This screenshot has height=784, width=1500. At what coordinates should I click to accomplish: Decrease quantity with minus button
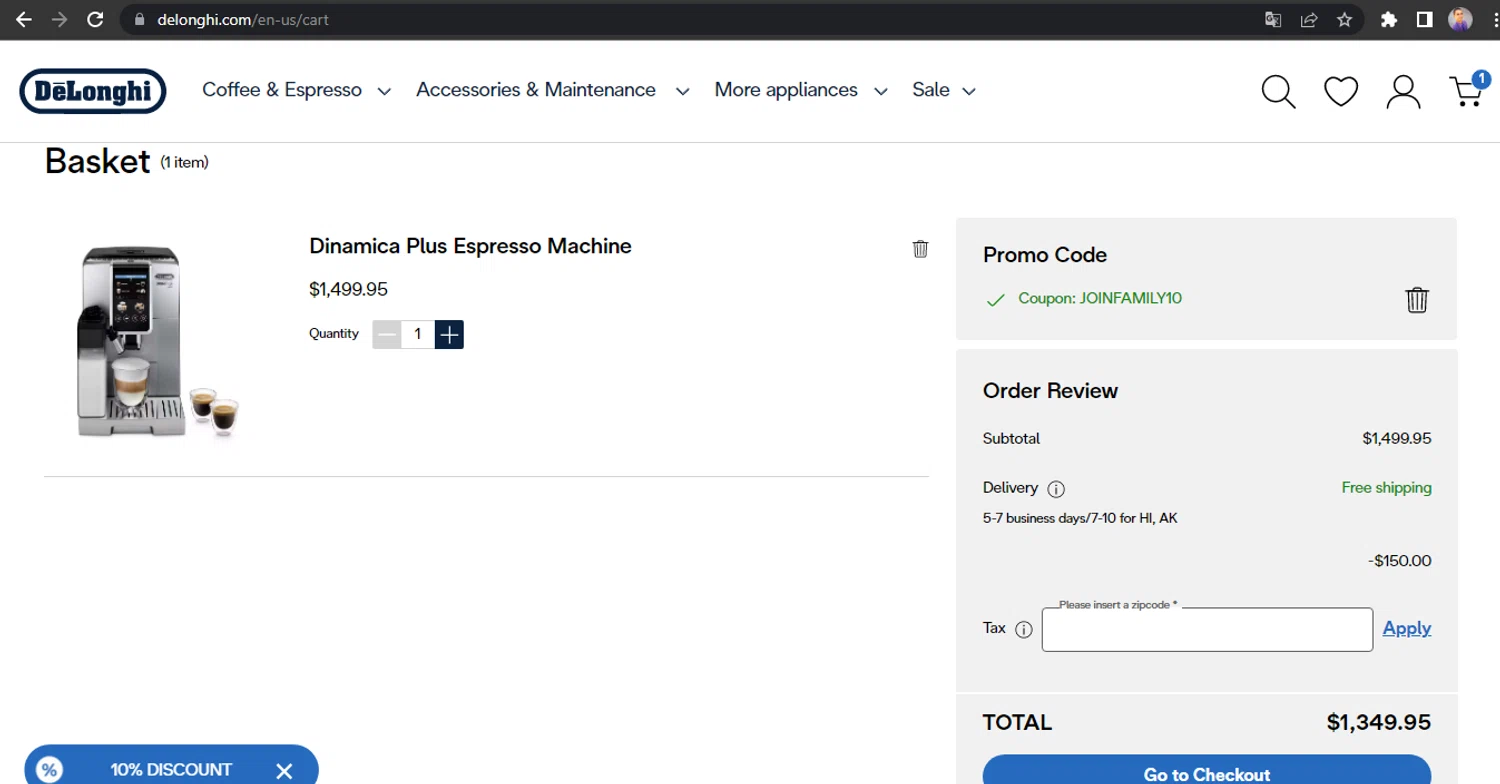(387, 334)
